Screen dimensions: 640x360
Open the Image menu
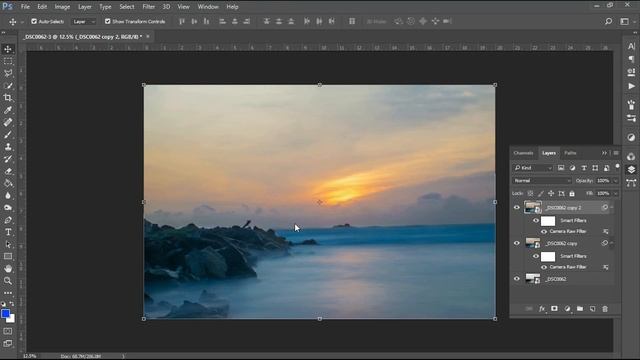[x=62, y=7]
